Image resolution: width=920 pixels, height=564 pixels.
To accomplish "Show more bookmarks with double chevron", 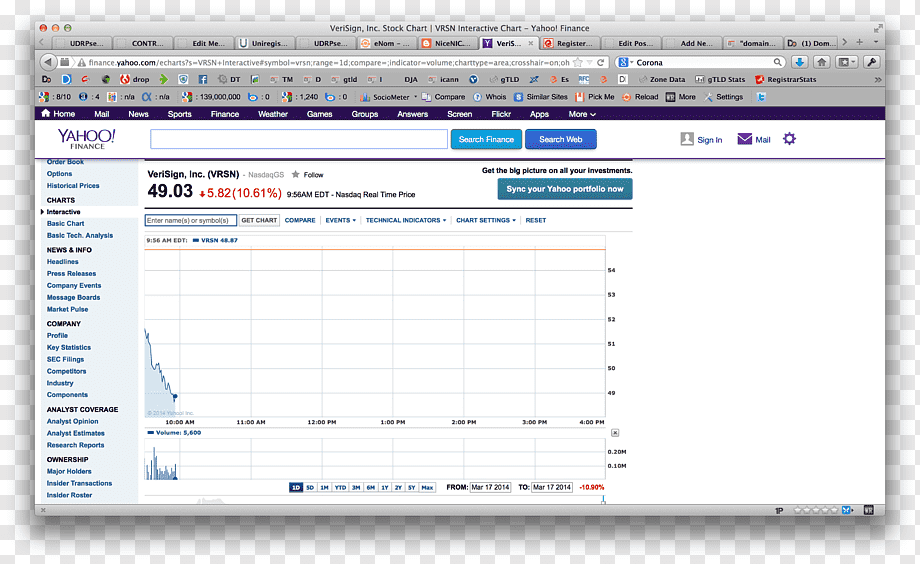I will tap(878, 79).
